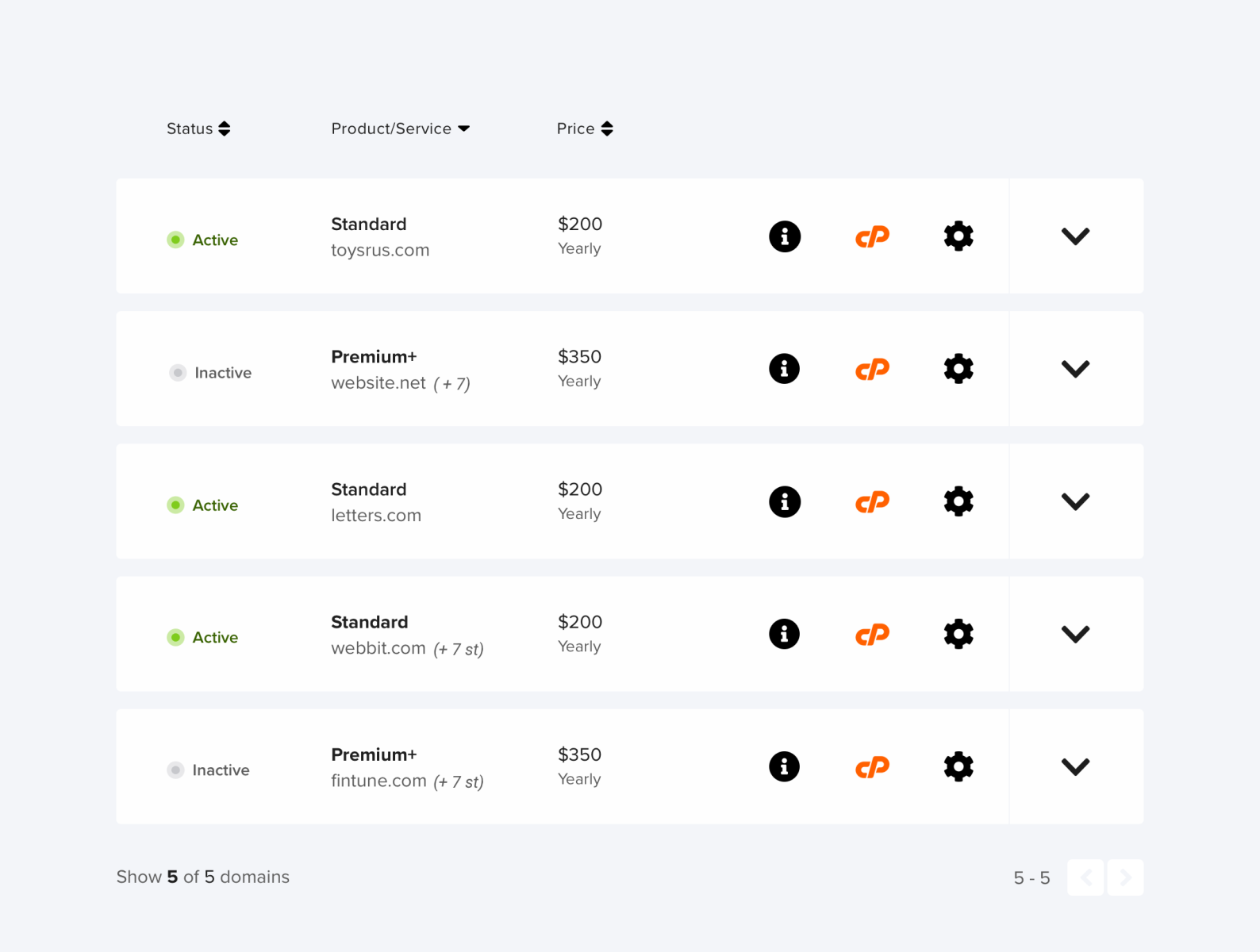Expand the Premium+ website.net row
Image resolution: width=1260 pixels, height=952 pixels.
tap(1076, 368)
